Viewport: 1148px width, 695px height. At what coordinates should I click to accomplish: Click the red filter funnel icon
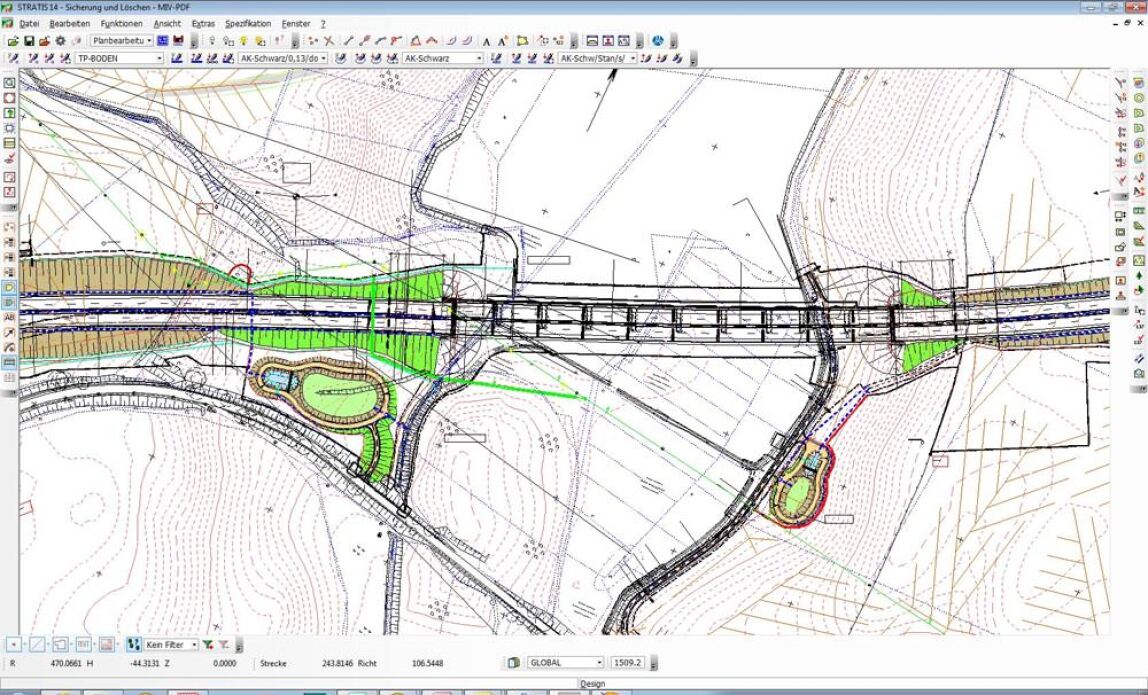(x=223, y=644)
